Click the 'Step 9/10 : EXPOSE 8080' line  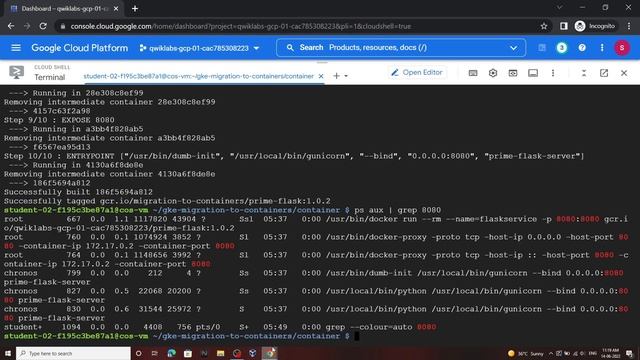click(x=59, y=120)
